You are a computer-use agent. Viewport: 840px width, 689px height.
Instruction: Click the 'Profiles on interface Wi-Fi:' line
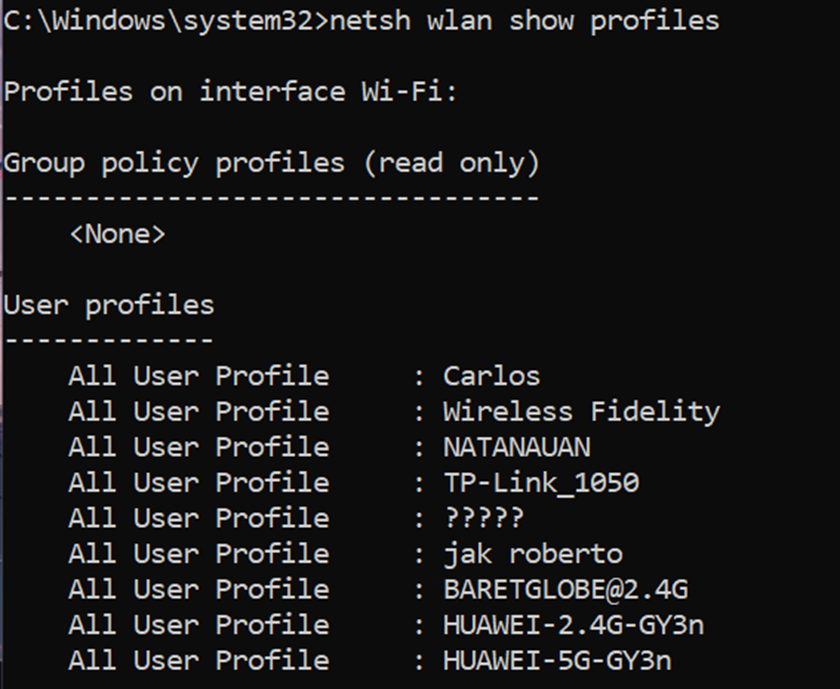(x=230, y=91)
